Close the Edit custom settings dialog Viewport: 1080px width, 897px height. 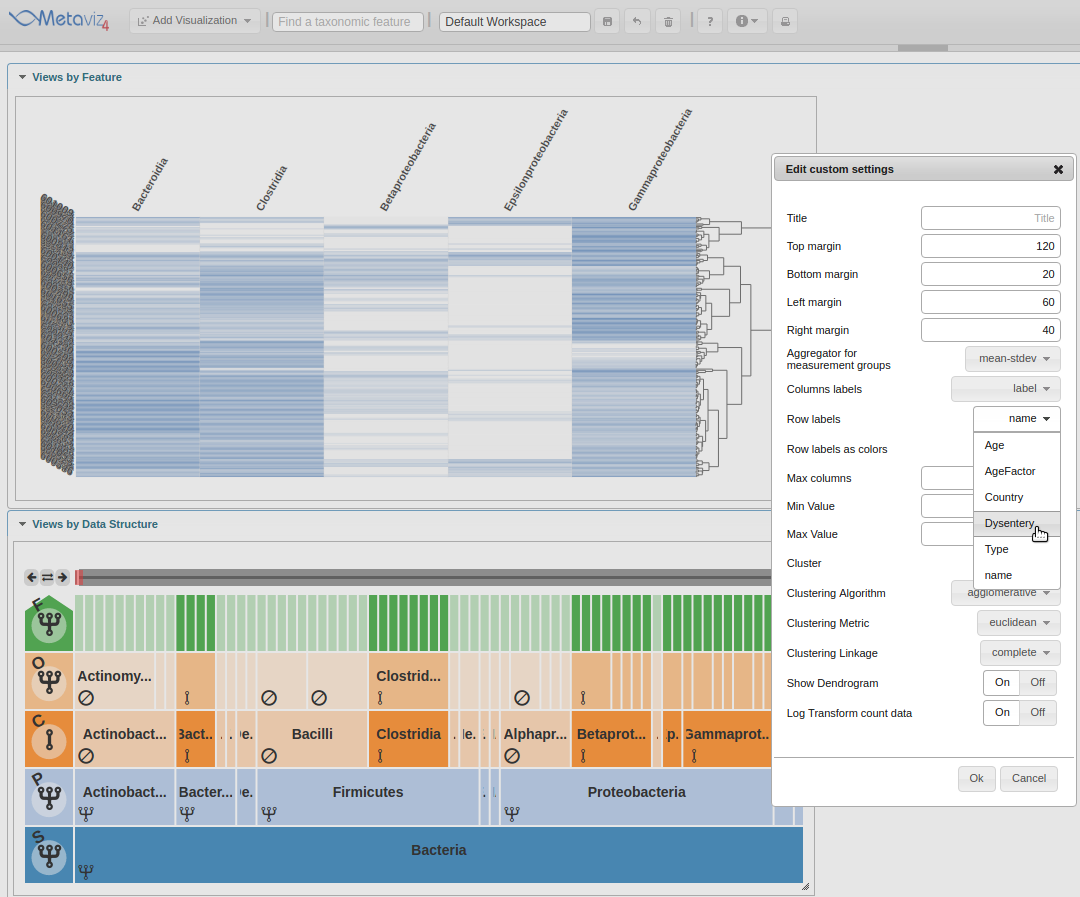coord(1058,169)
